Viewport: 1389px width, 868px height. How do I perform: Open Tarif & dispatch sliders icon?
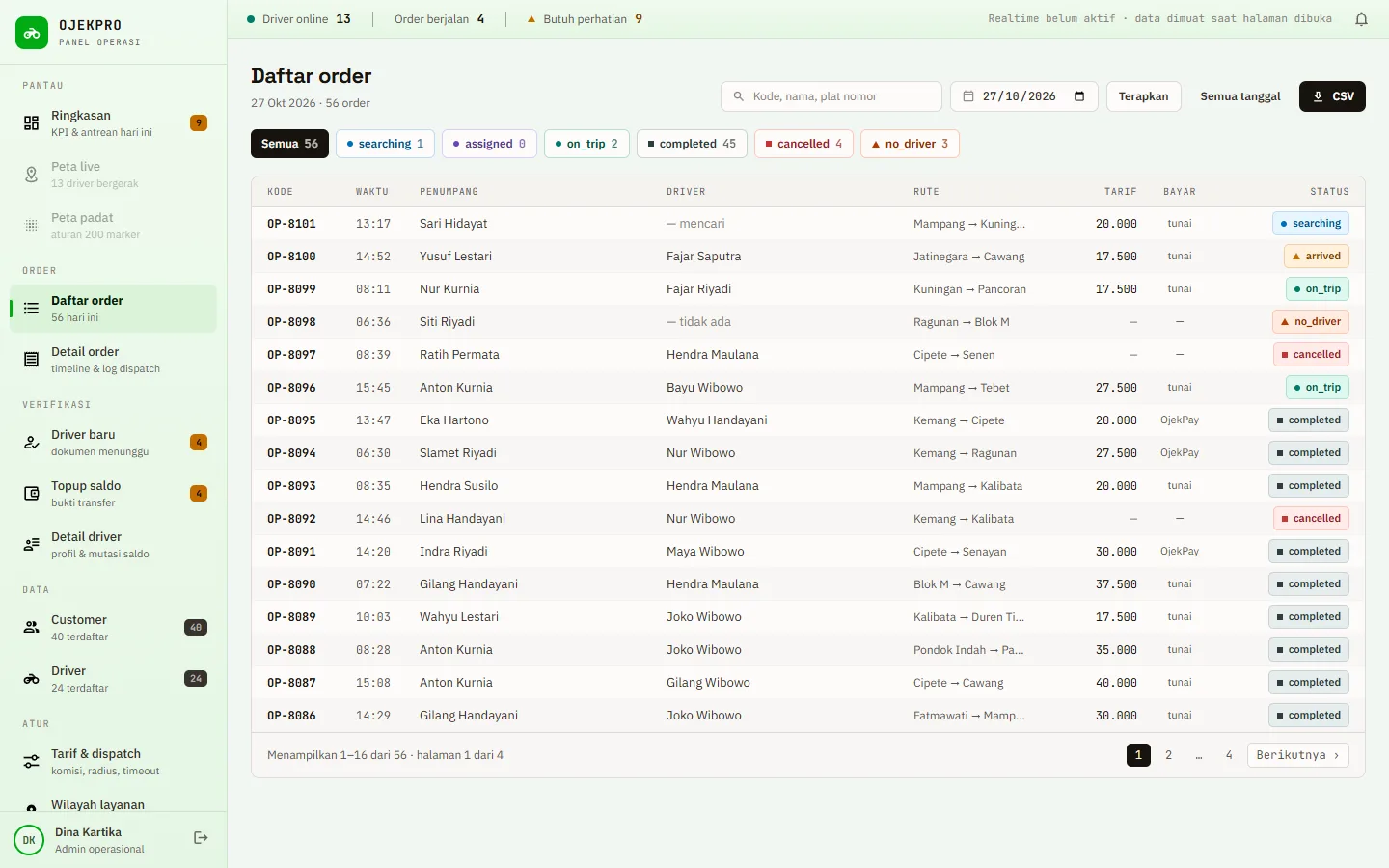click(32, 762)
